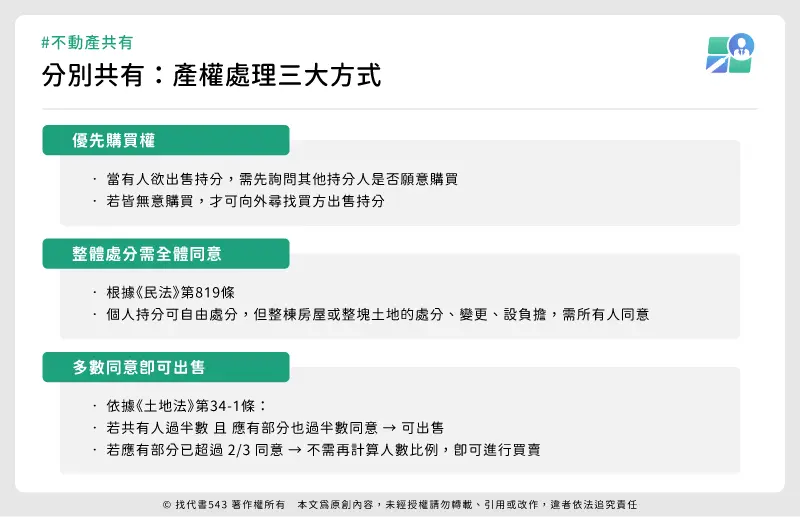Image resolution: width=800 pixels, height=517 pixels.
Task: Click the arrow before 不需再計算人數比例
Action: coord(294,450)
